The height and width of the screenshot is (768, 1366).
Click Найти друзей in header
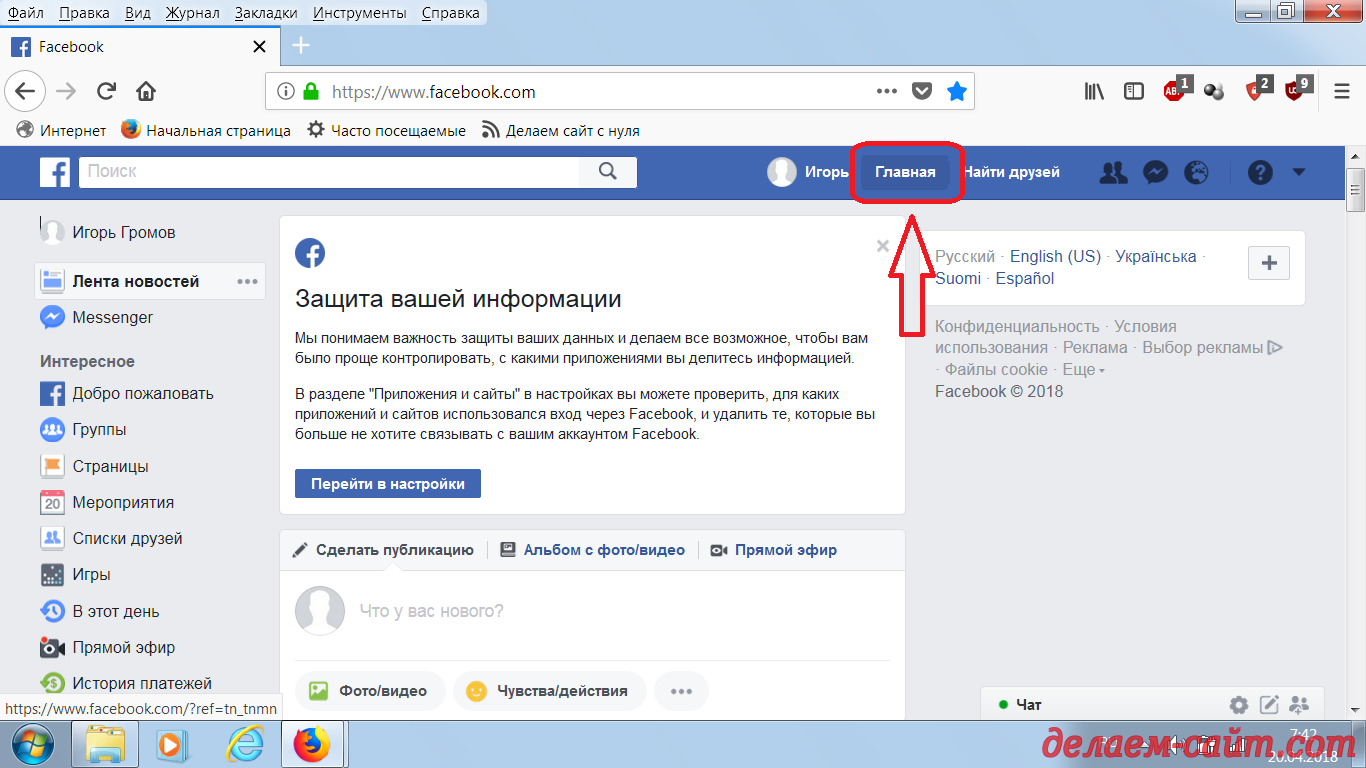click(1011, 172)
